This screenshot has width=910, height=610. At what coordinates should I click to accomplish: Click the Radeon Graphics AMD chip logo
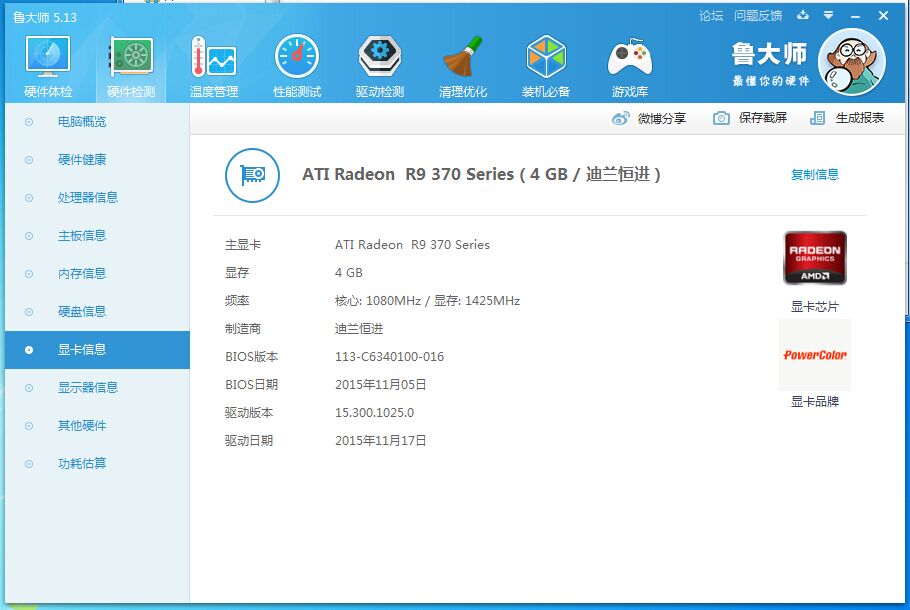pyautogui.click(x=815, y=258)
